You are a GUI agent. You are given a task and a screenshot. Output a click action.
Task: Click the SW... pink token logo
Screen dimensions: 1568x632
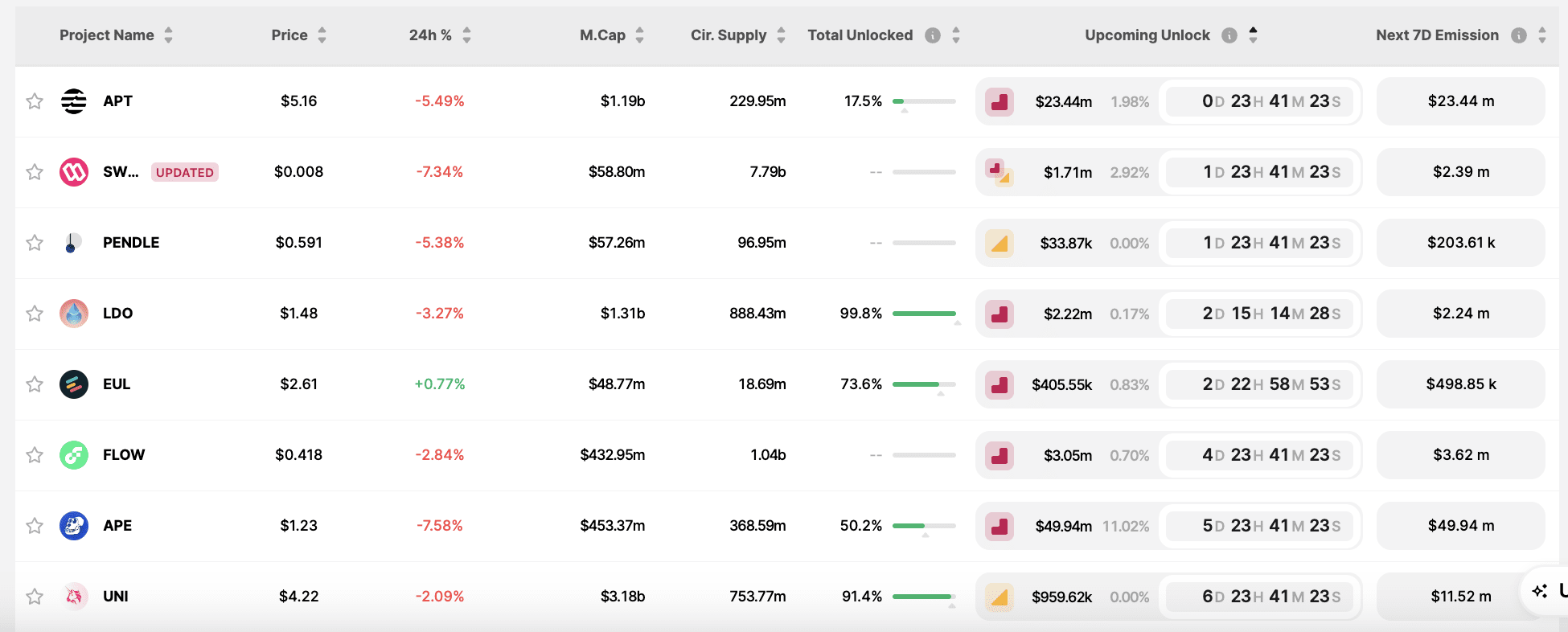74,172
